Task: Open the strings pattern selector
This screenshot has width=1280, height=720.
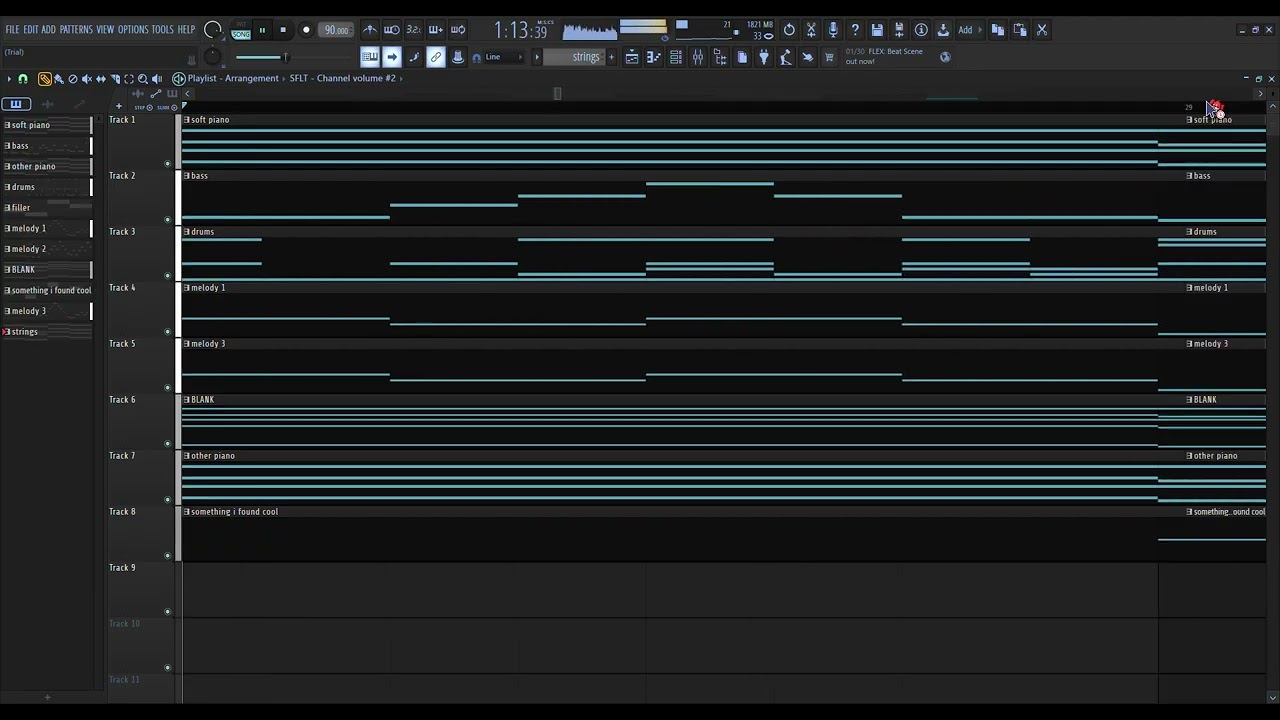Action: pyautogui.click(x=574, y=57)
